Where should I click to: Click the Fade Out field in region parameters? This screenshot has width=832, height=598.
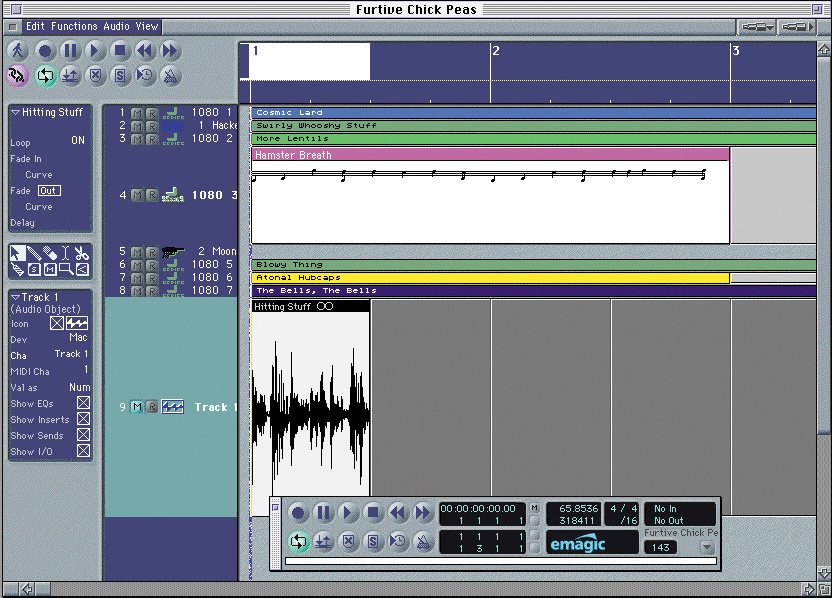tap(48, 191)
